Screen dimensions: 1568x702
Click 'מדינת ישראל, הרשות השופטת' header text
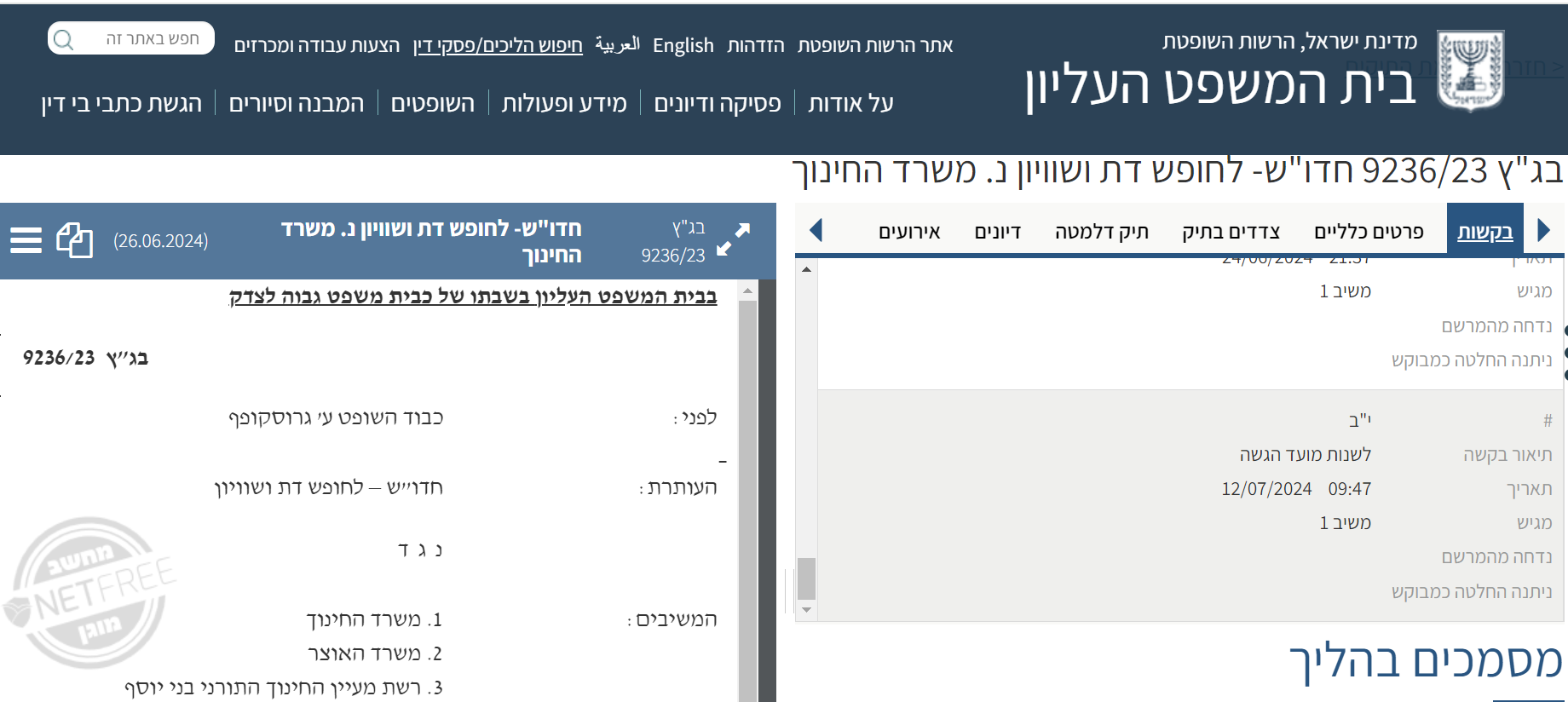[x=1290, y=41]
